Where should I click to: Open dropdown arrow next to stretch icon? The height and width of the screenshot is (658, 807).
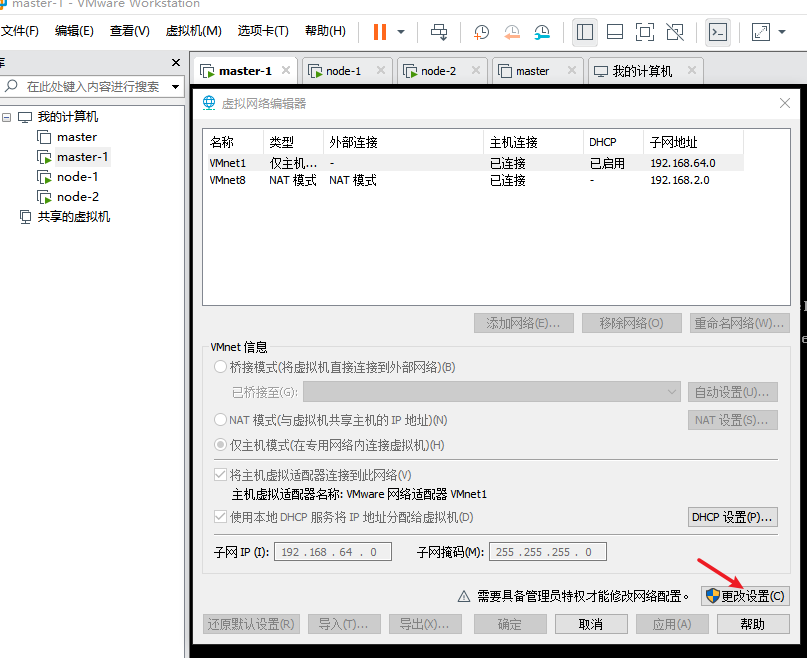pyautogui.click(x=782, y=32)
